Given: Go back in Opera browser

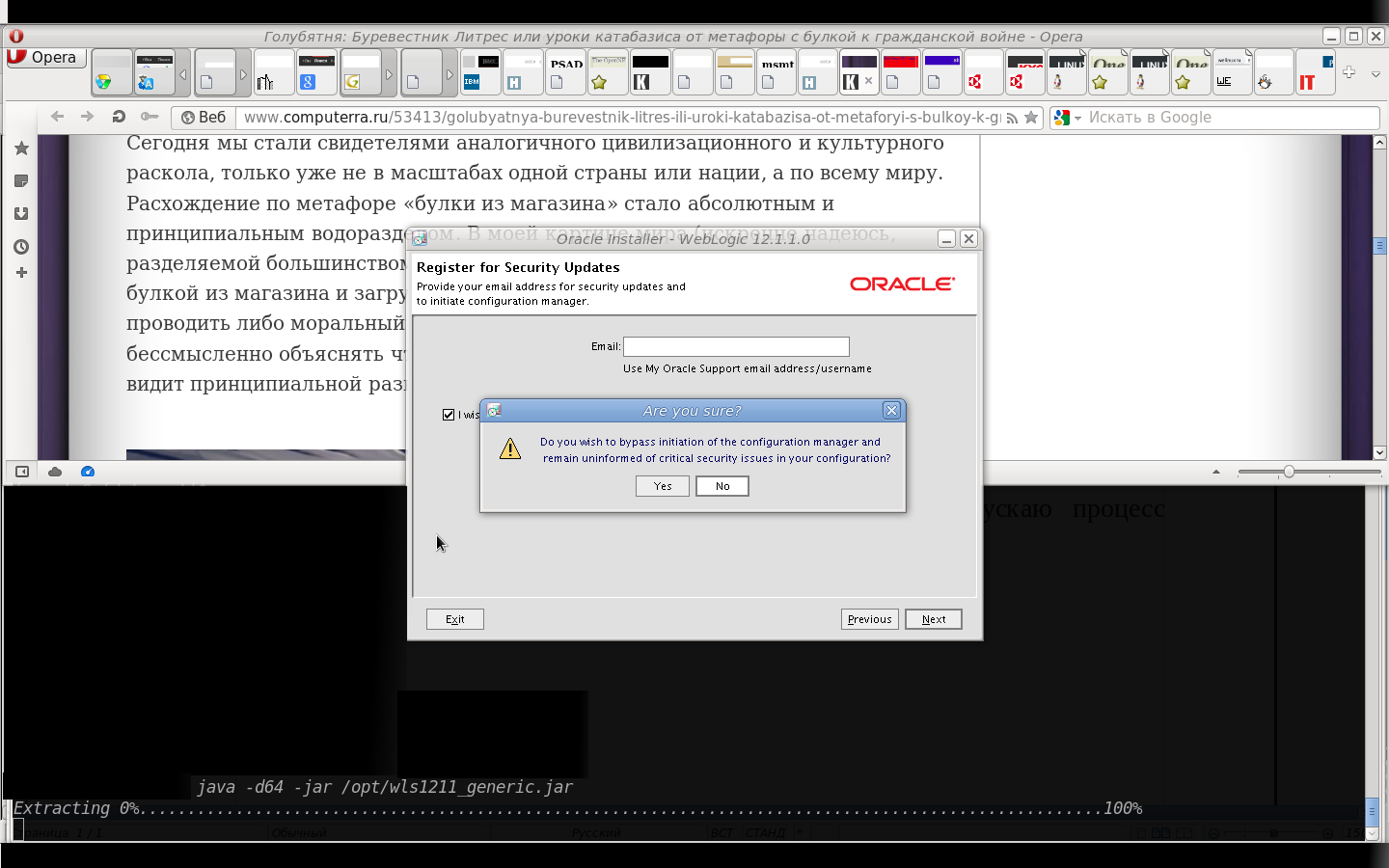Looking at the screenshot, I should coord(57,117).
